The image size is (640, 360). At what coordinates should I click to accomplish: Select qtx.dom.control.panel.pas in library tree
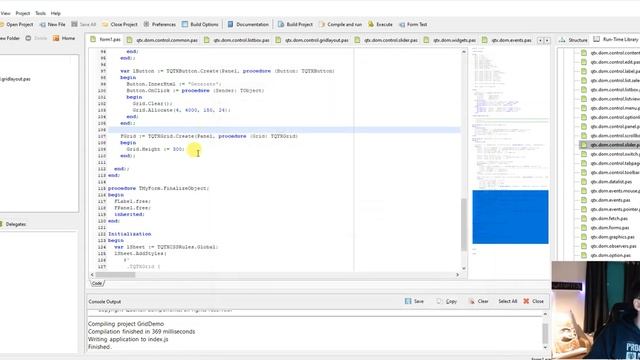tap(610, 127)
